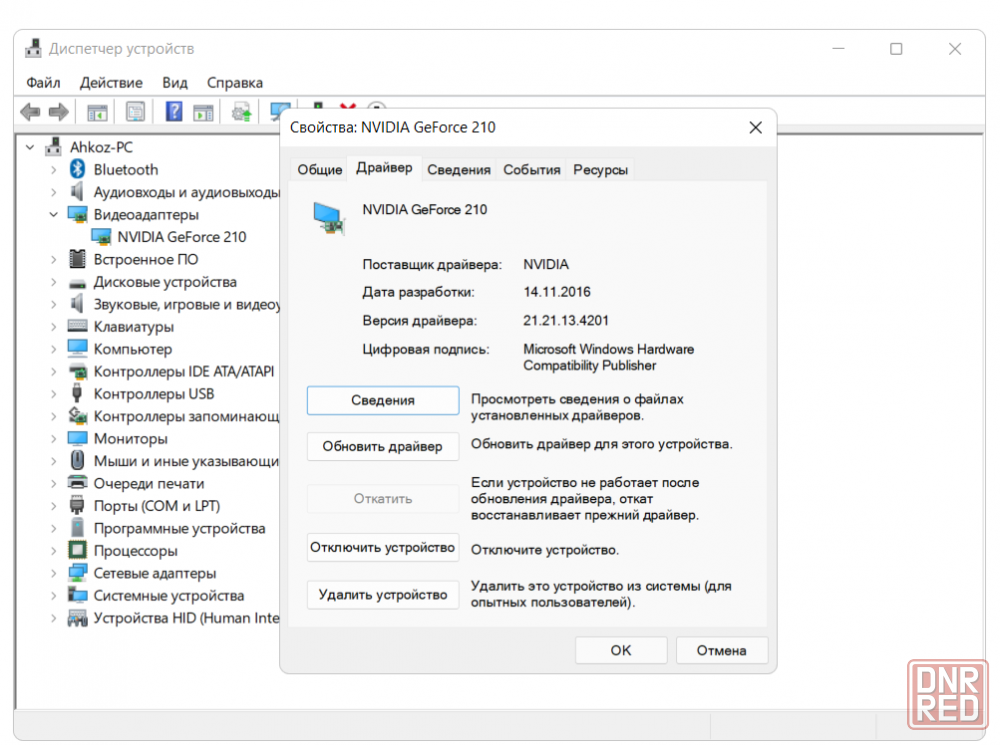Expand the Контроллеры USB category
Viewport: 1000px width, 745px height.
(x=54, y=394)
